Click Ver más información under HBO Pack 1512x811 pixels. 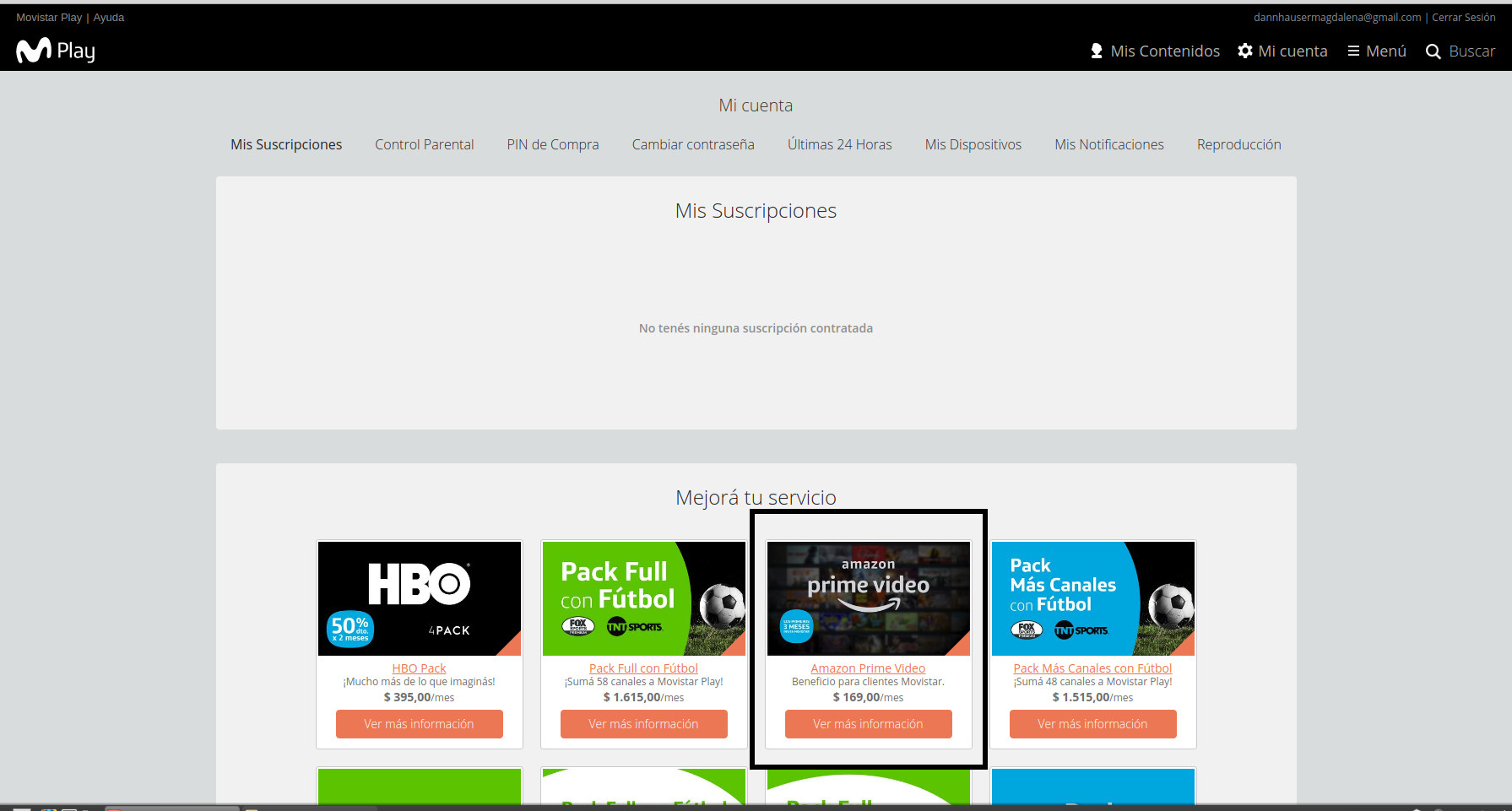point(419,724)
